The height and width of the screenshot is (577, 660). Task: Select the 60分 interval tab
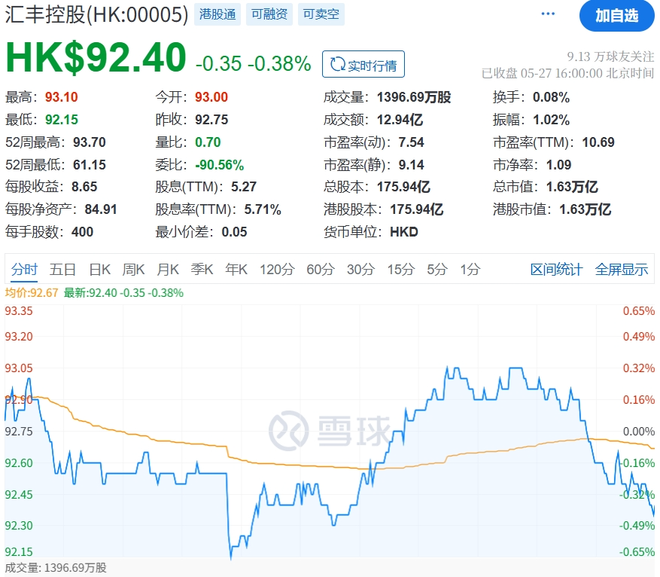320,269
